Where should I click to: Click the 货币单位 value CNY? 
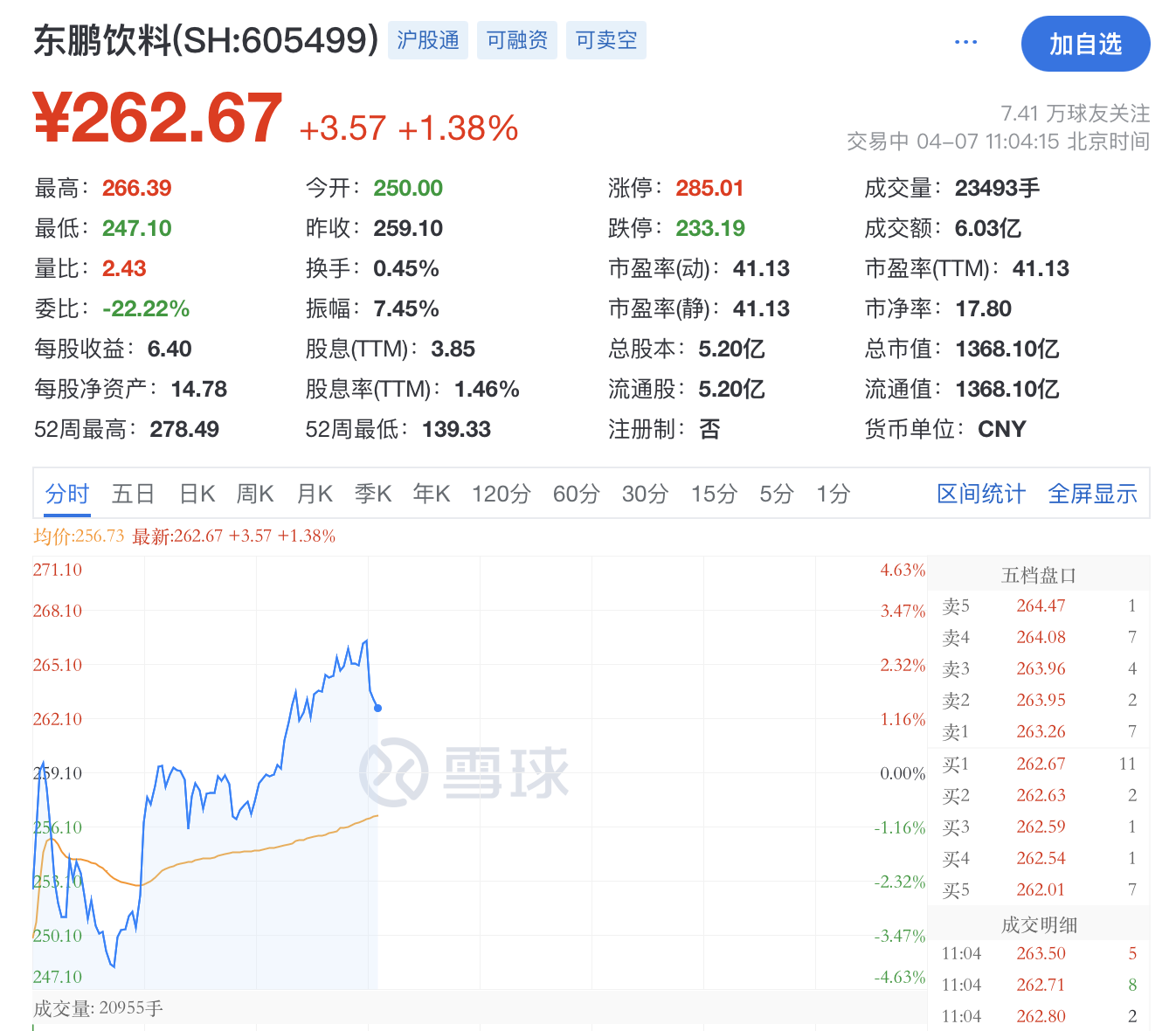coord(1002,429)
